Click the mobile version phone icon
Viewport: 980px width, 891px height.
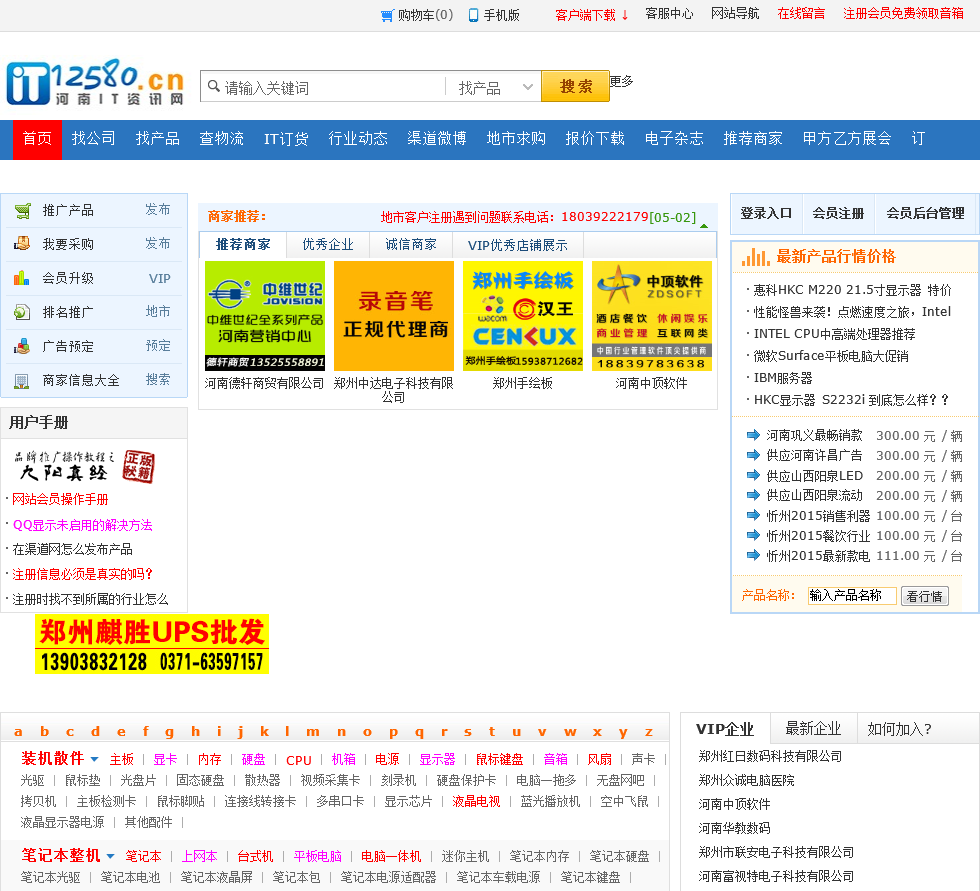[x=474, y=15]
